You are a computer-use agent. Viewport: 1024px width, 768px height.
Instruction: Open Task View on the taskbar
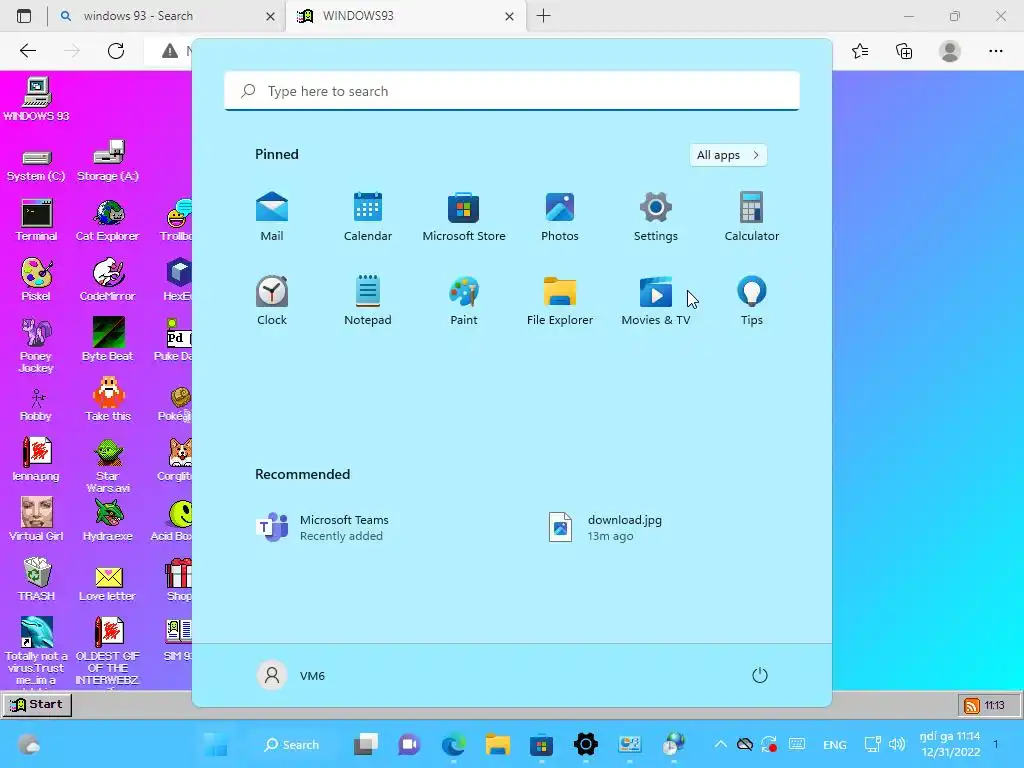coord(366,744)
